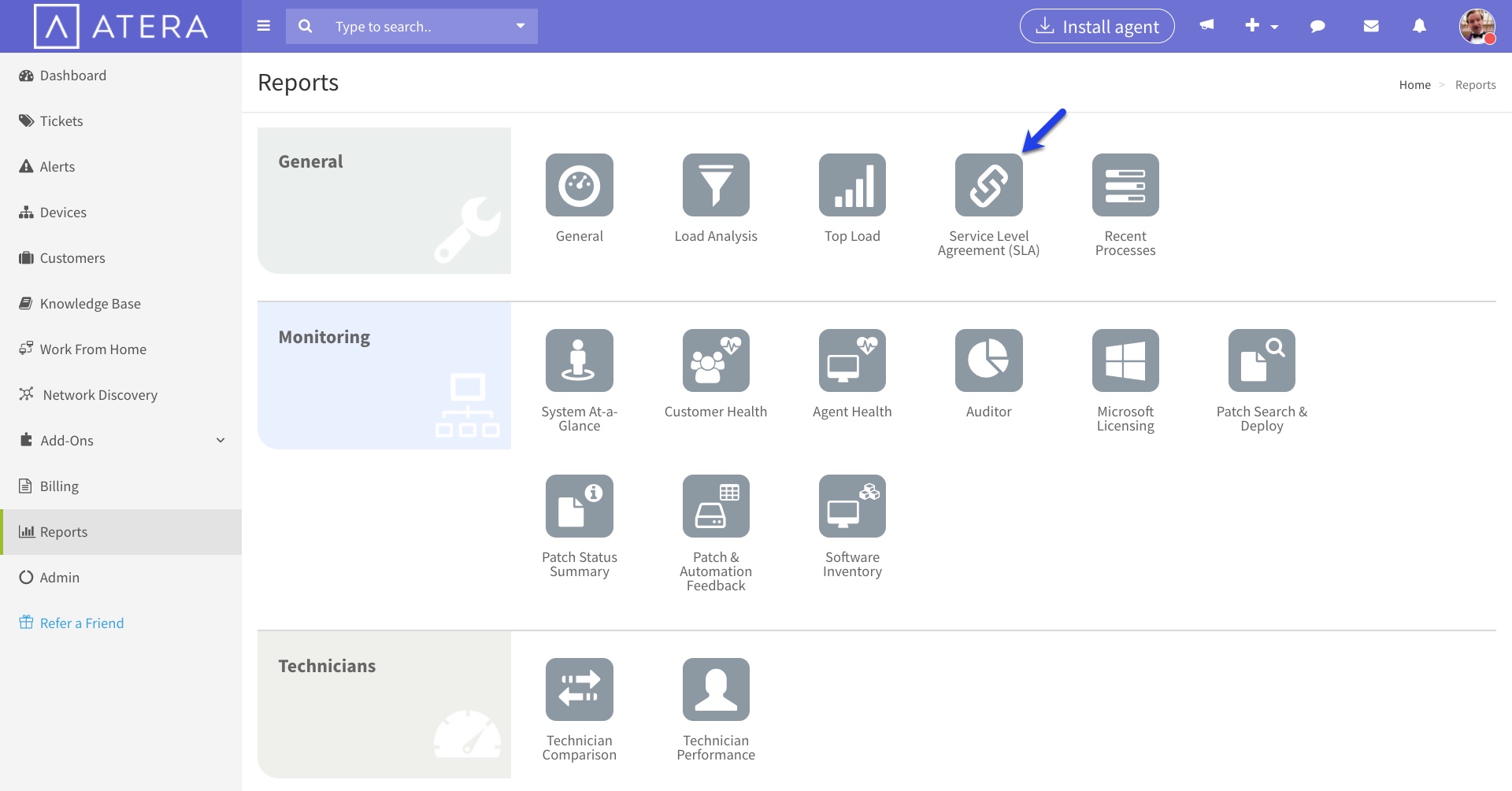Open the Load Analysis report

[716, 185]
